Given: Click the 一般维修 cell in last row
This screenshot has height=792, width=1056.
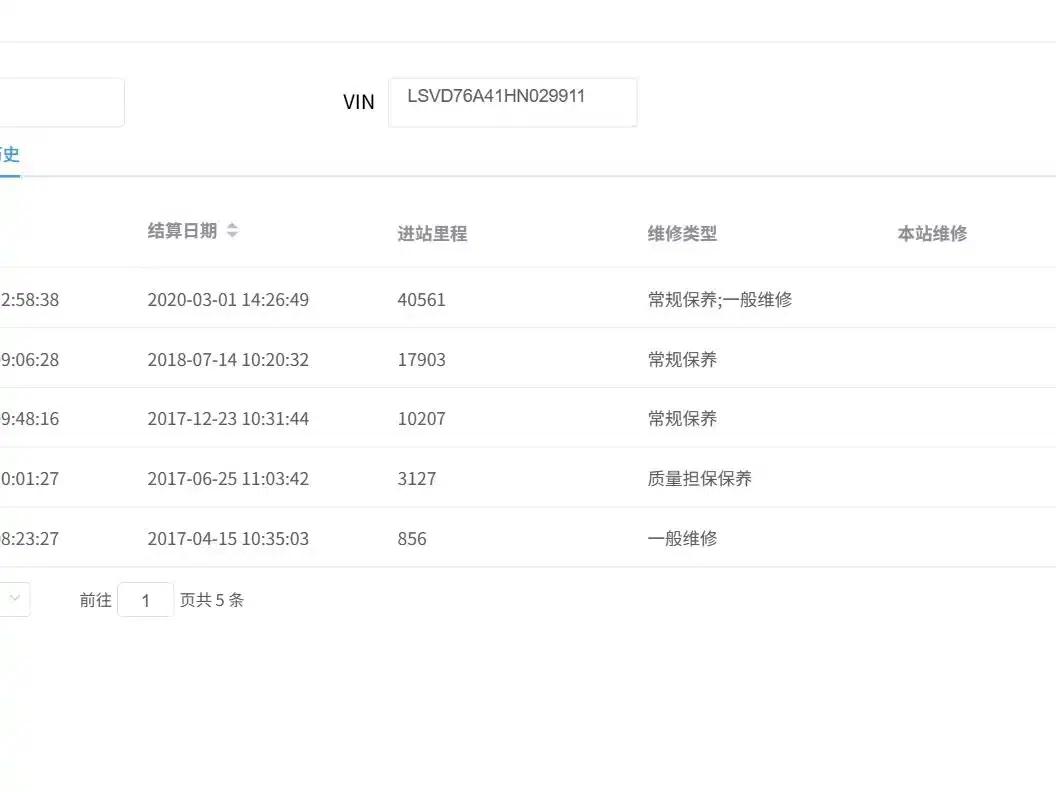Looking at the screenshot, I should 682,539.
